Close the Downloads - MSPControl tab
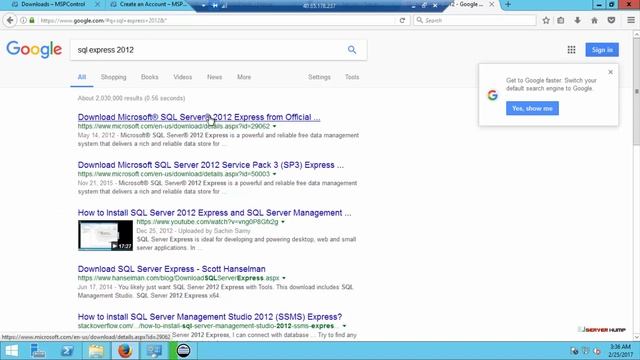Viewport: 640px width, 360px height. point(97,4)
